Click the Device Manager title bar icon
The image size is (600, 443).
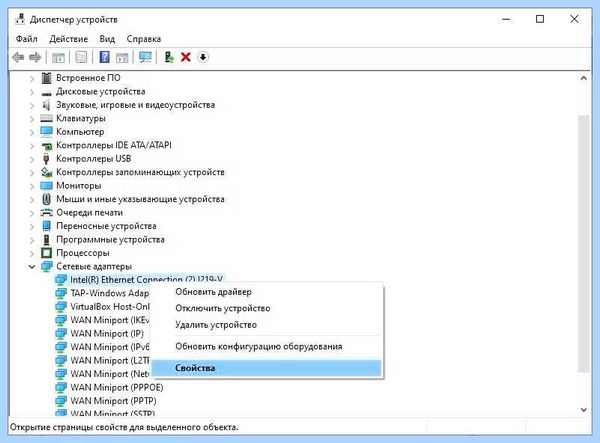[x=20, y=19]
